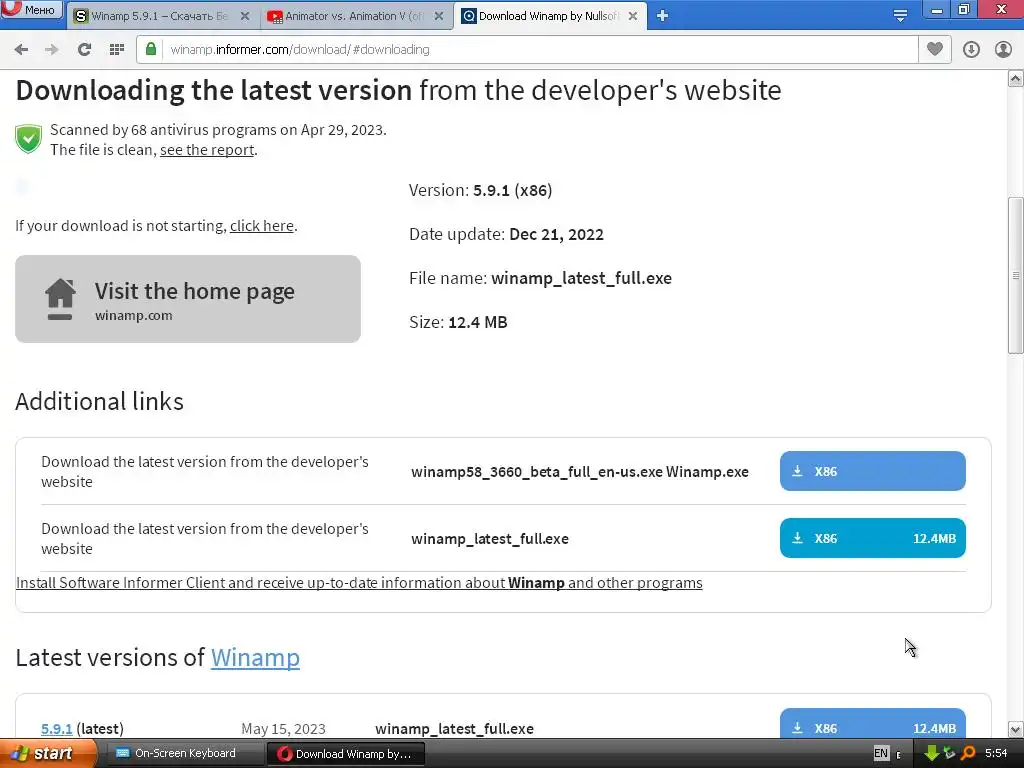Click X86 download button for 5.9.1 latest row
Screen dimensions: 1024x768
(872, 725)
